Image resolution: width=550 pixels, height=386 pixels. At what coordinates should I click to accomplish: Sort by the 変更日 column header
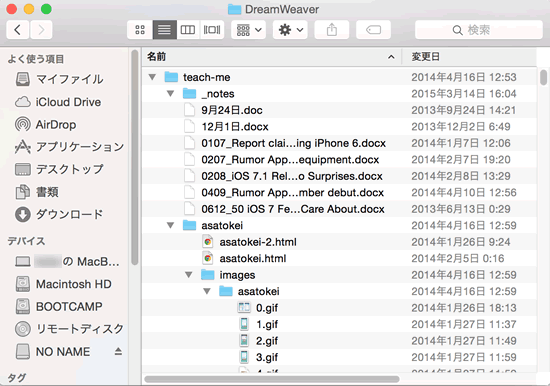click(469, 56)
